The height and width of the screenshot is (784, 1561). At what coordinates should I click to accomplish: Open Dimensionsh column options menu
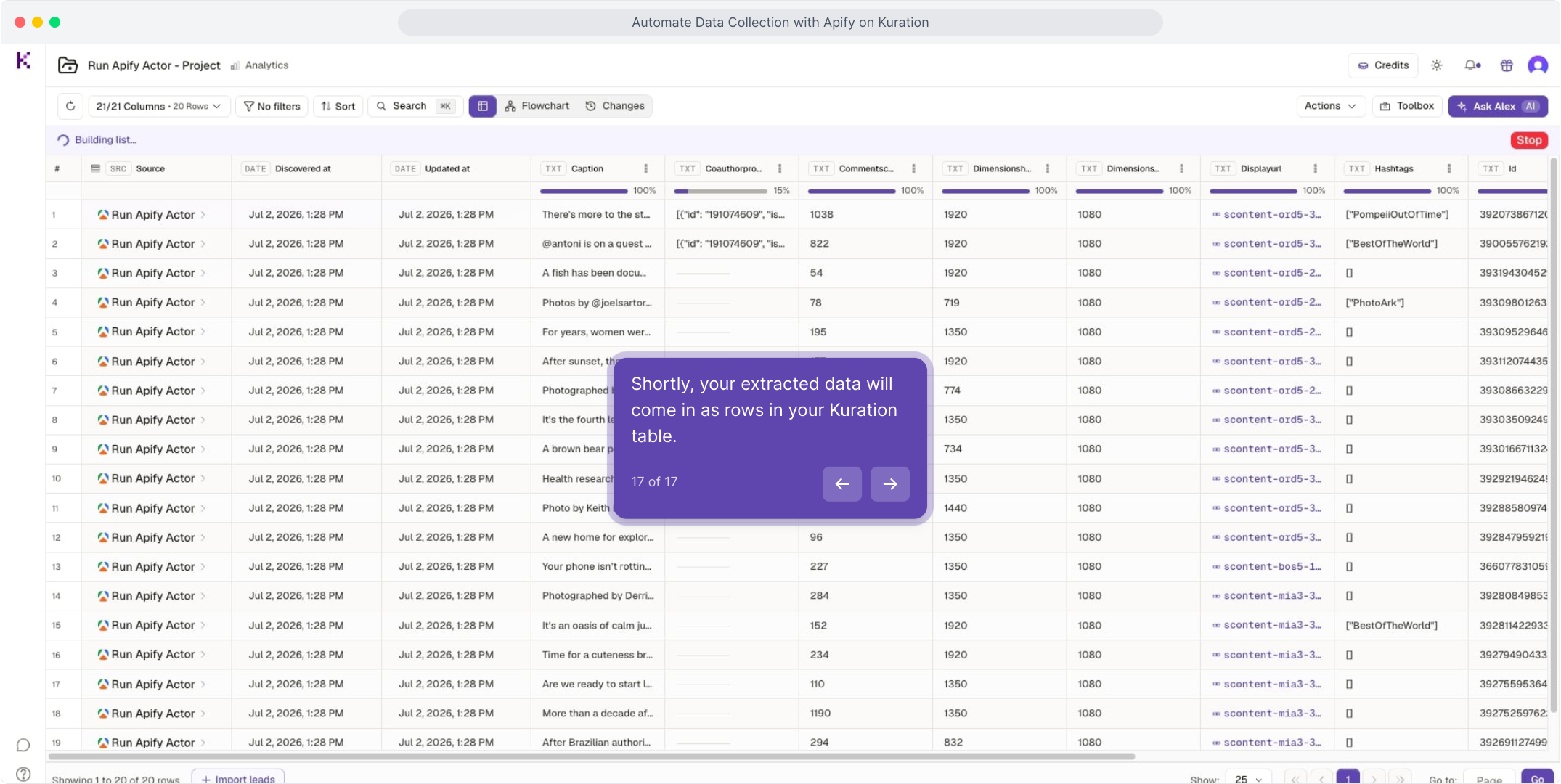[x=1048, y=168]
